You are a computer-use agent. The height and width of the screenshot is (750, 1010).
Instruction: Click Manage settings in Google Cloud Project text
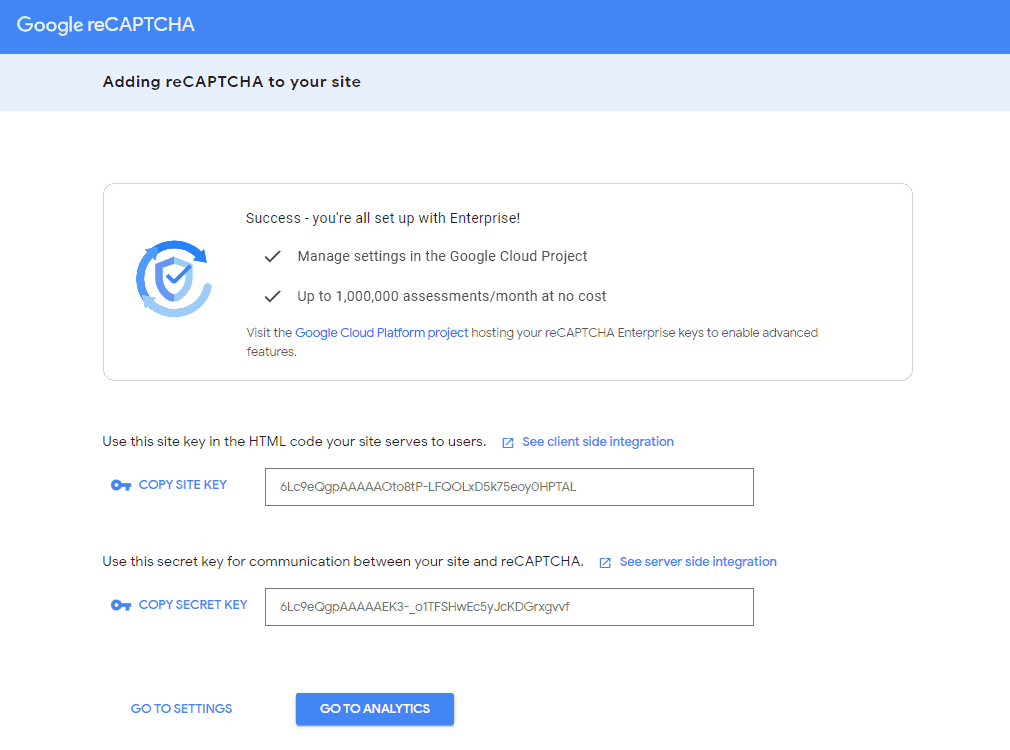[442, 257]
